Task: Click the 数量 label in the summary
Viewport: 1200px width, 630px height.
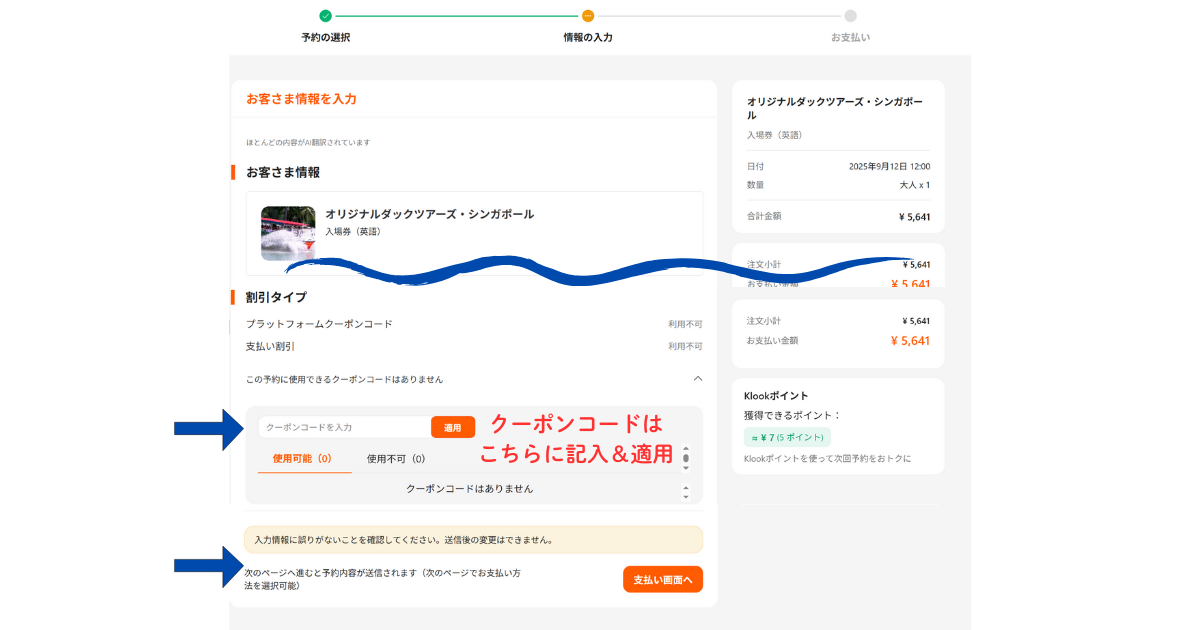Action: [x=755, y=185]
